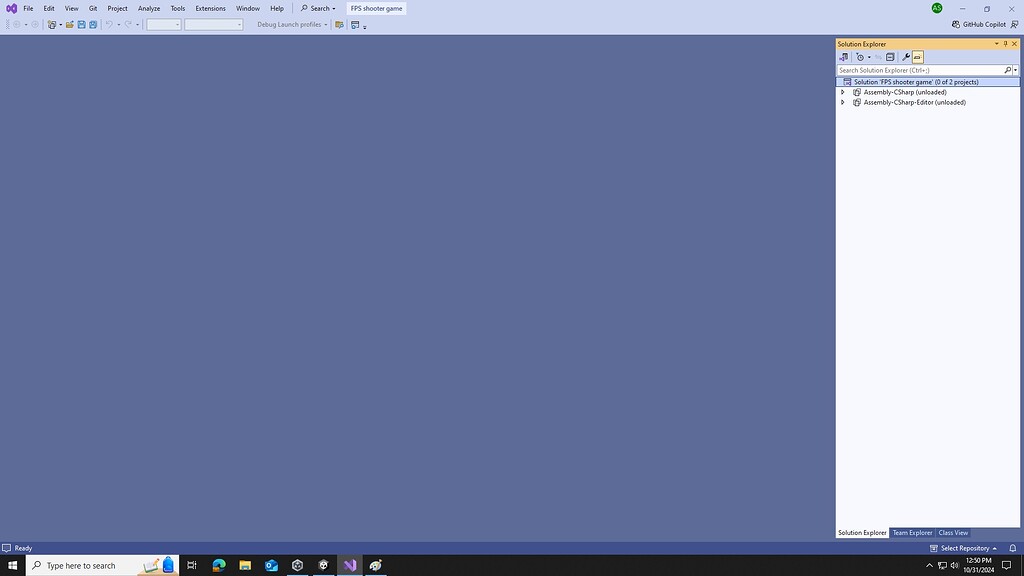Unpin the Solution Explorer panel

(1005, 43)
